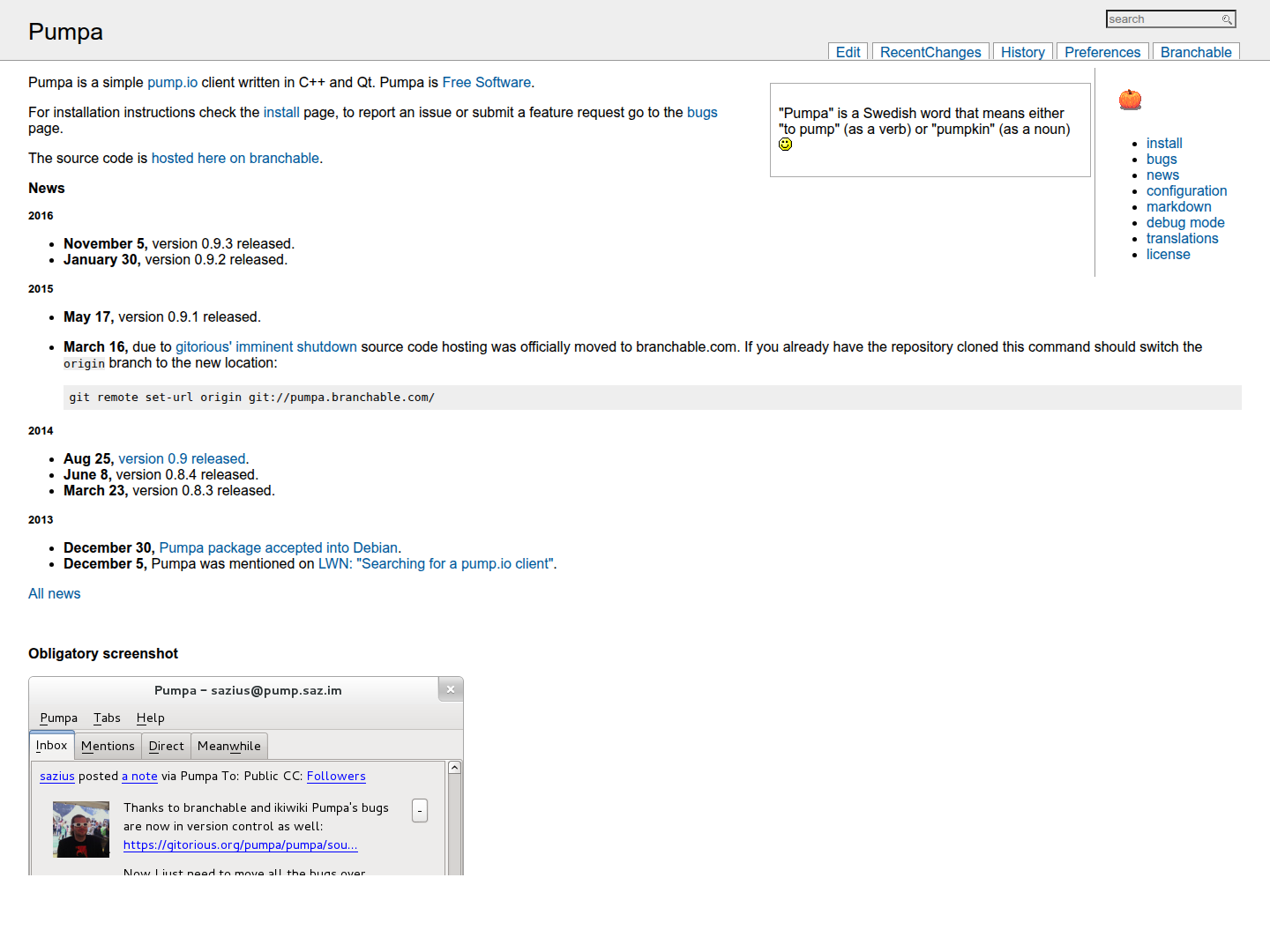The image size is (1270, 952).
Task: Click the 2013 year heading
Action: point(41,520)
